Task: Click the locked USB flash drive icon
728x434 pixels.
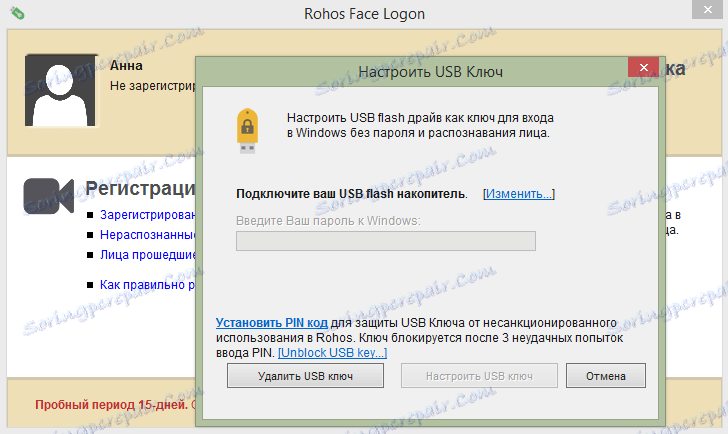Action: point(247,131)
